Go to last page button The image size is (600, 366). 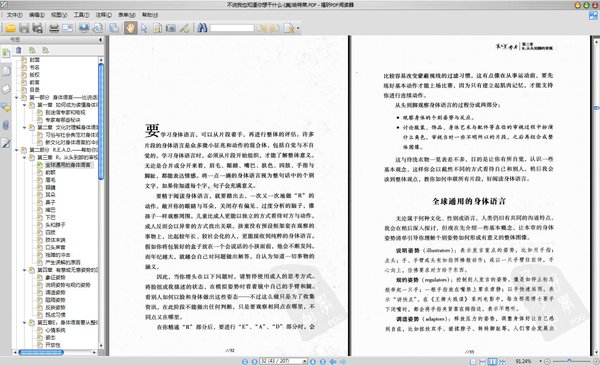pyautogui.click(x=323, y=361)
